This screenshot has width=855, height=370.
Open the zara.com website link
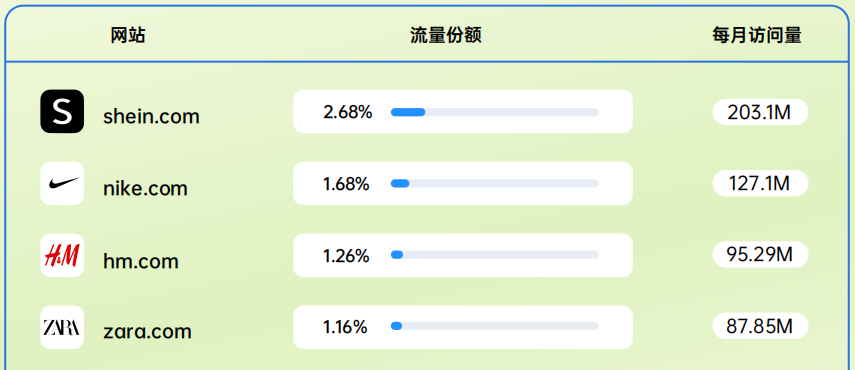(x=147, y=331)
